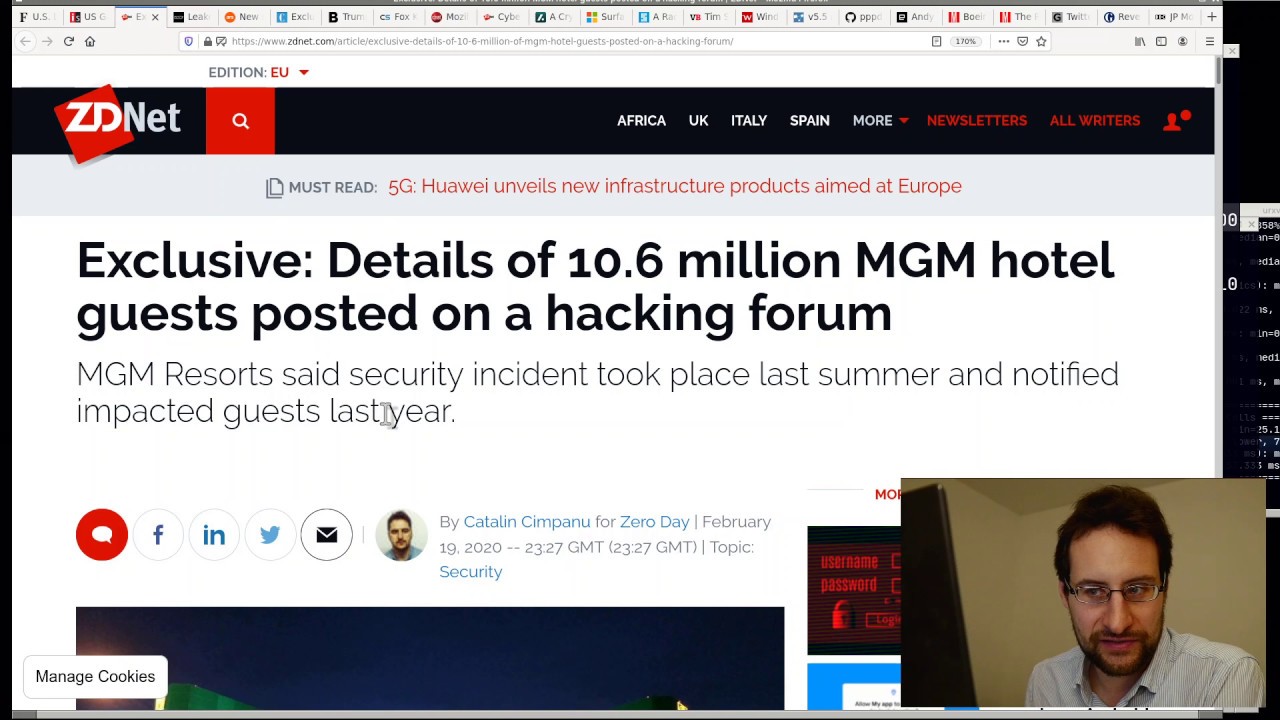Switch to the 'New' browser tab
This screenshot has height=720, width=1280.
coord(243,17)
